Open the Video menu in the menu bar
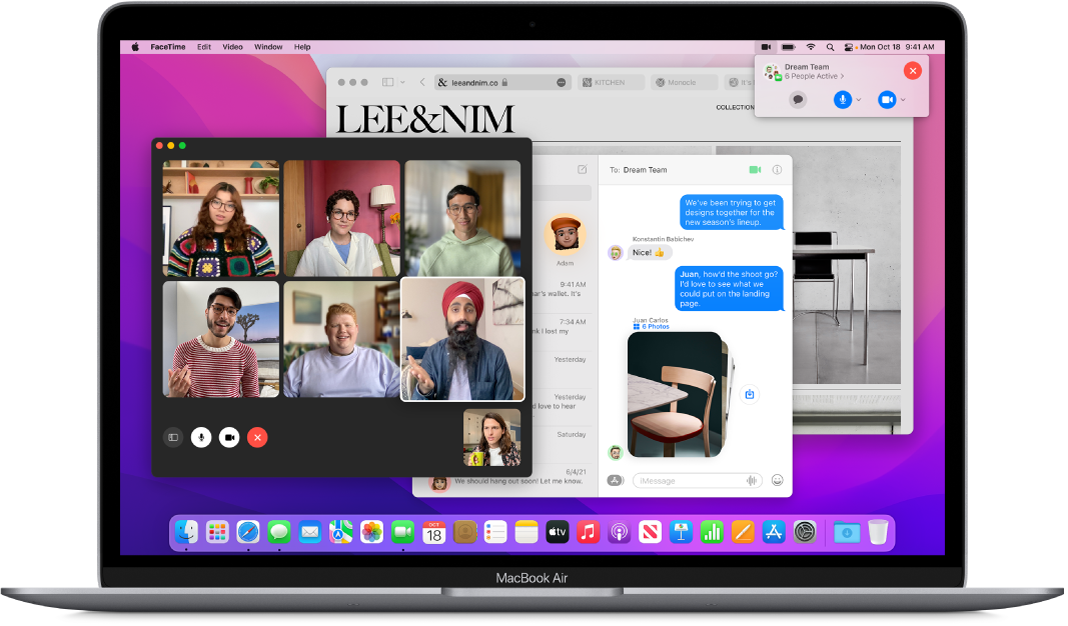1068x626 pixels. pos(232,46)
